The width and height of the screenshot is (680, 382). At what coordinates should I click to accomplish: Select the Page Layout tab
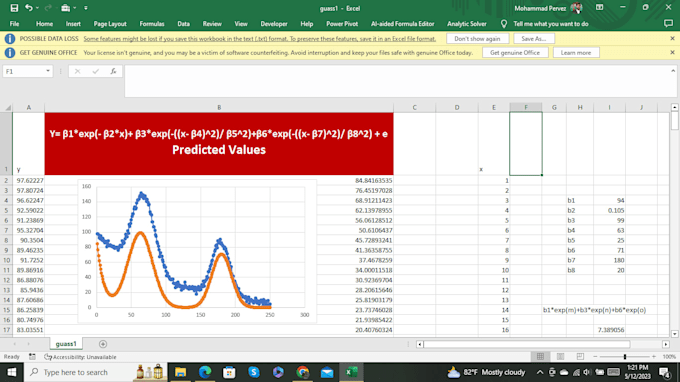point(110,24)
